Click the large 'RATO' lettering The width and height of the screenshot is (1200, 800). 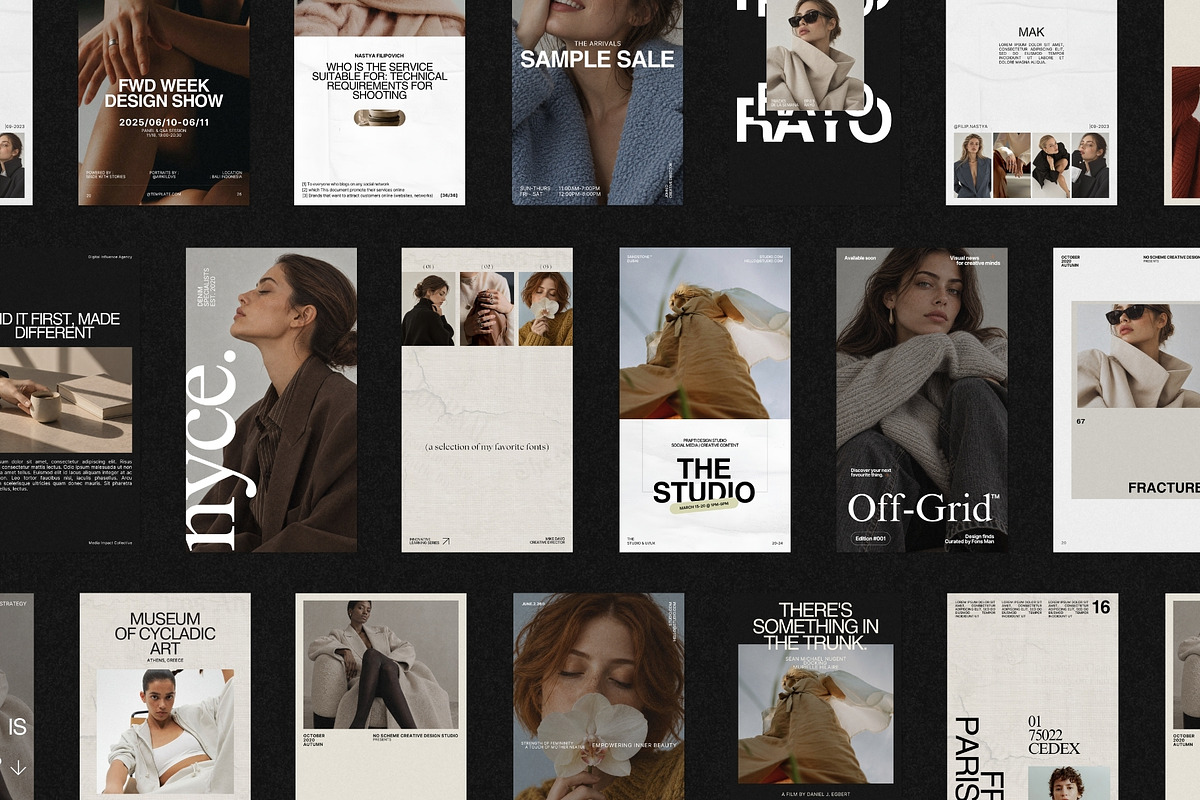[x=812, y=119]
